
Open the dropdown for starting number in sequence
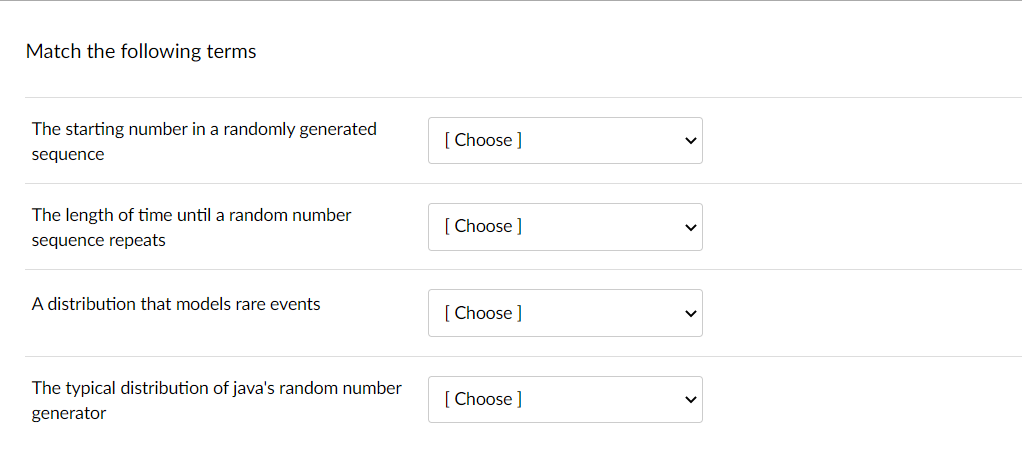tap(565, 140)
